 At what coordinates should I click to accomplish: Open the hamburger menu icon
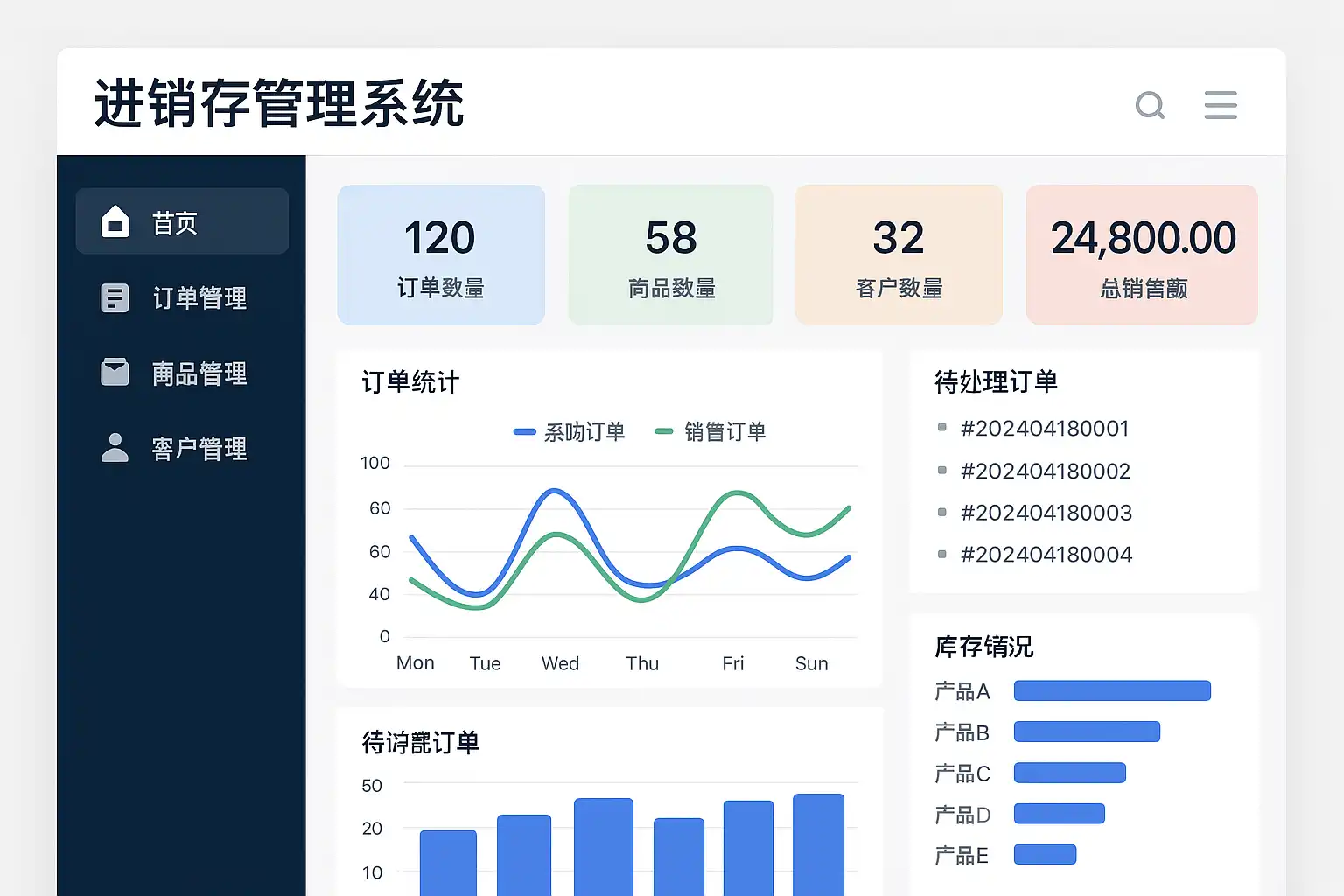pos(1221,105)
